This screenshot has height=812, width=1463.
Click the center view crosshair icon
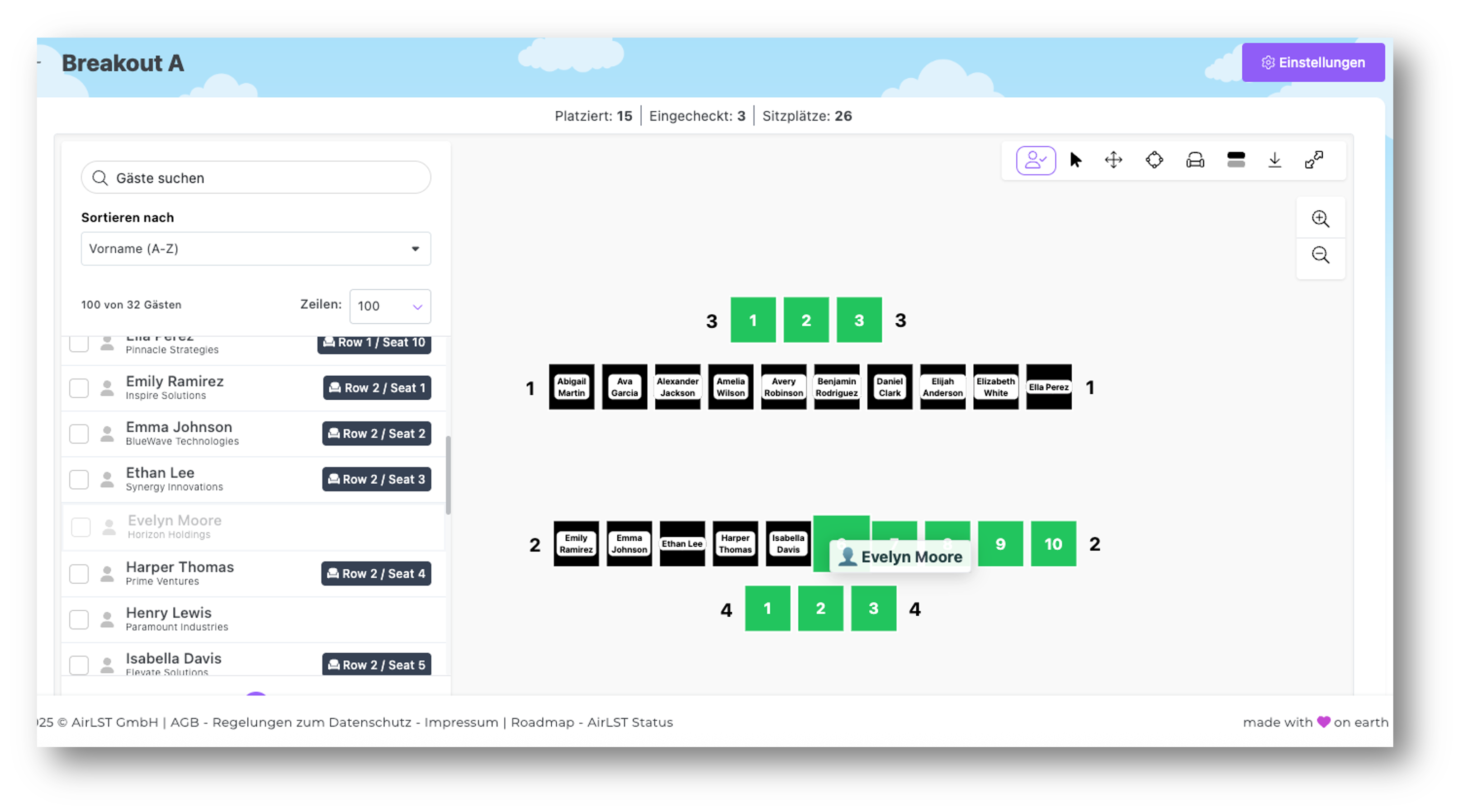(1154, 161)
